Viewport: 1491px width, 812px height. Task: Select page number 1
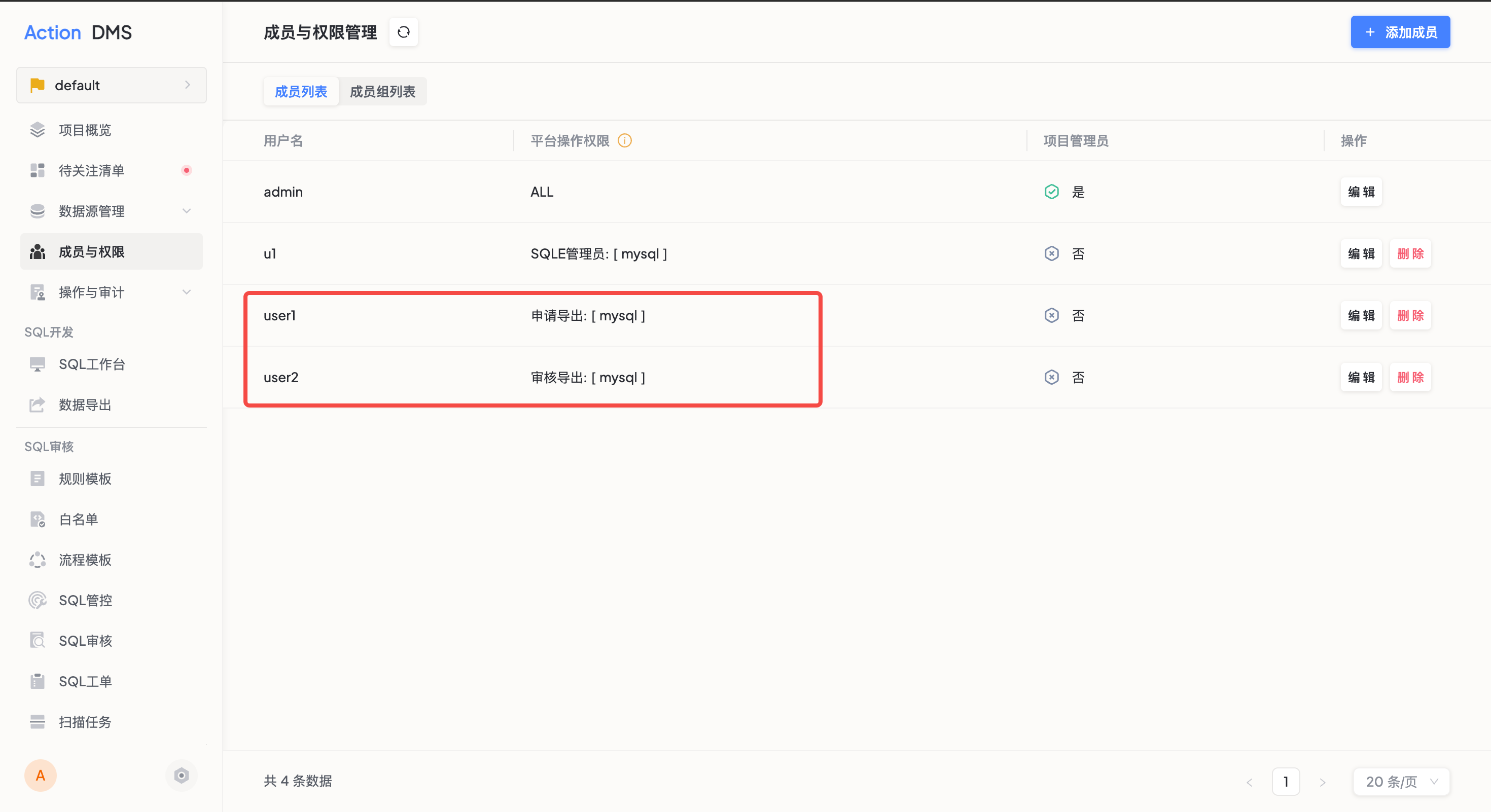(1286, 782)
